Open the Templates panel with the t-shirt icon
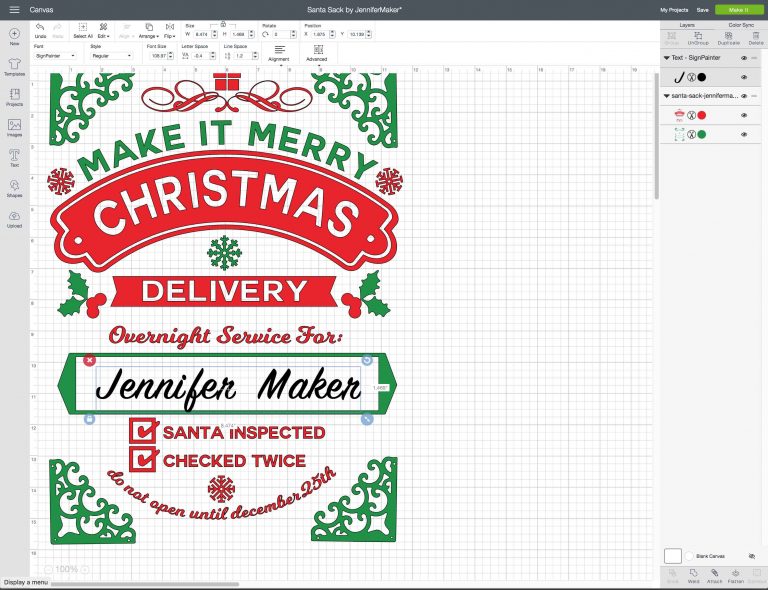The width and height of the screenshot is (768, 590). (14, 67)
